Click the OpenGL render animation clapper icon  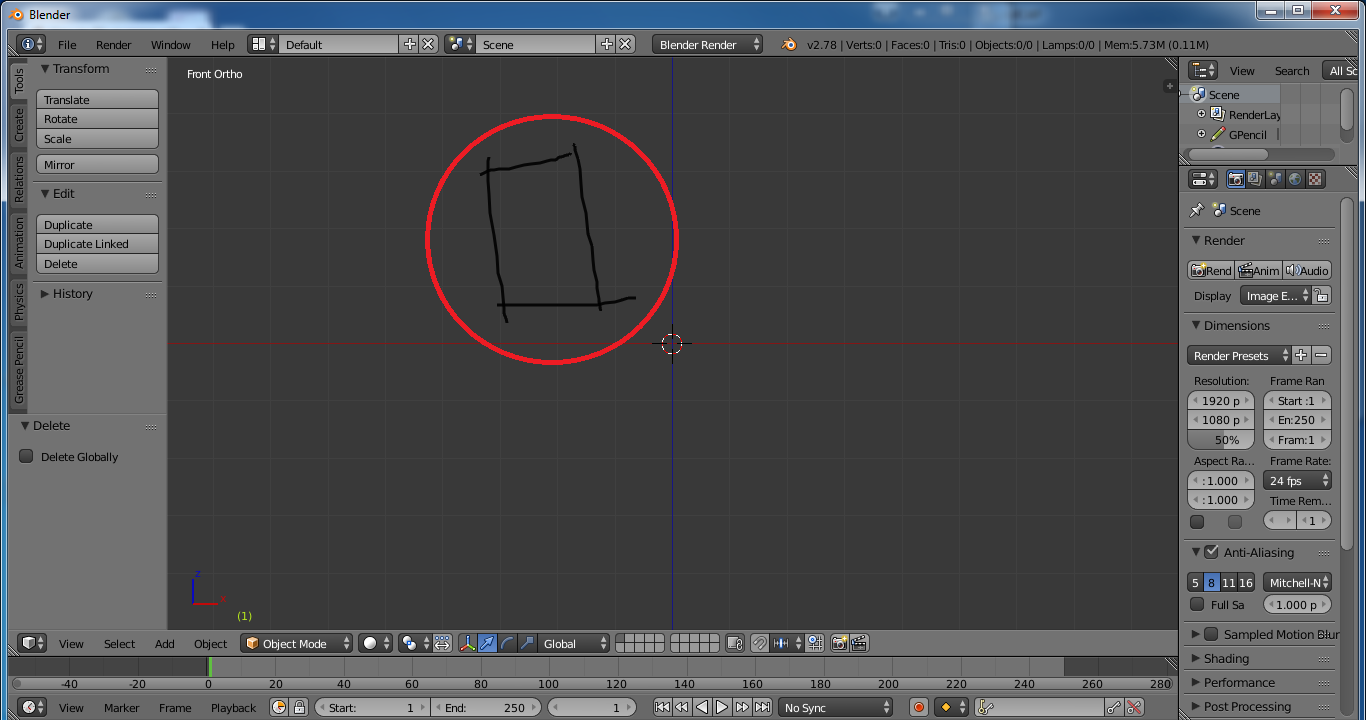(x=858, y=643)
